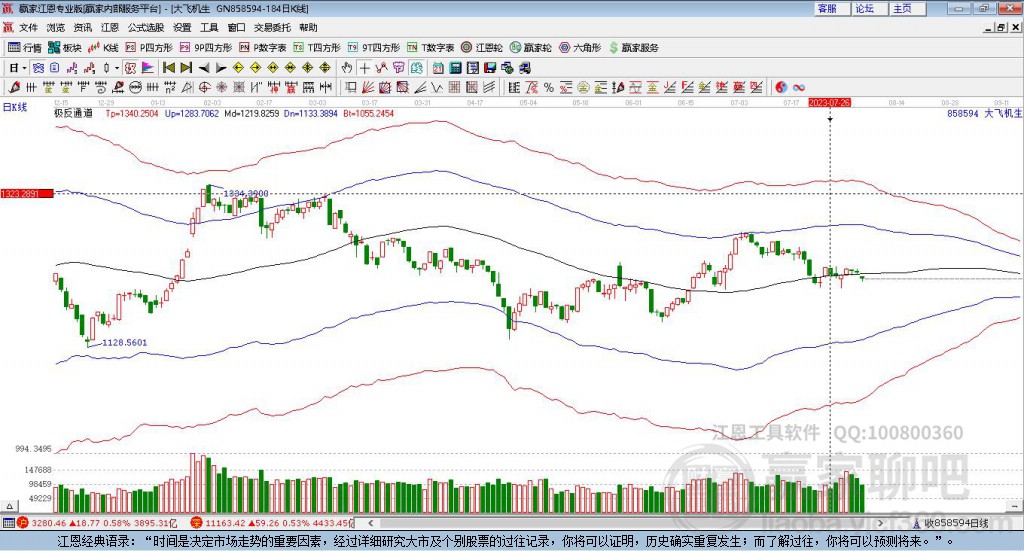
Task: Select the percent % line tool
Action: click(549, 87)
